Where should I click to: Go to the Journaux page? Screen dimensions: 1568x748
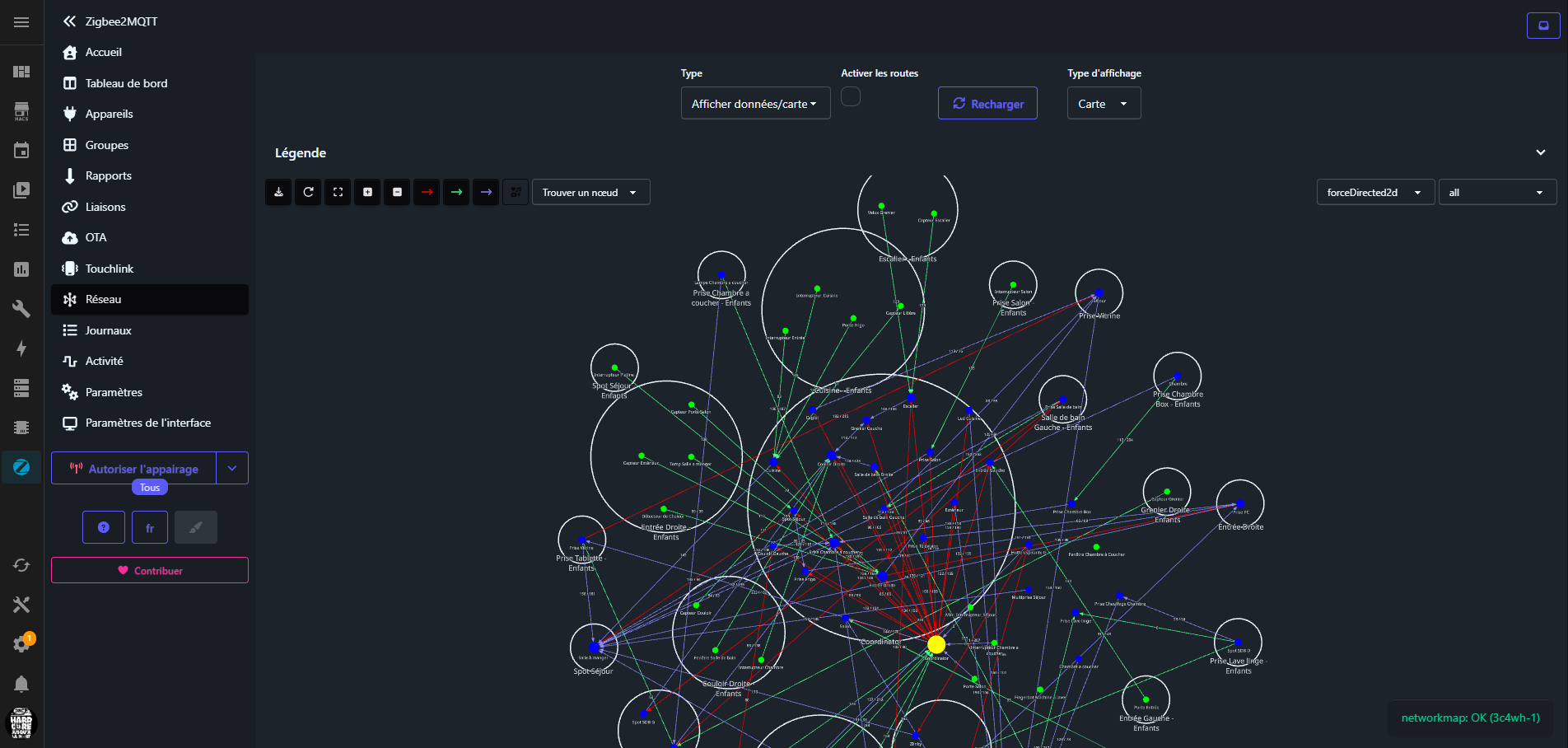pos(108,330)
